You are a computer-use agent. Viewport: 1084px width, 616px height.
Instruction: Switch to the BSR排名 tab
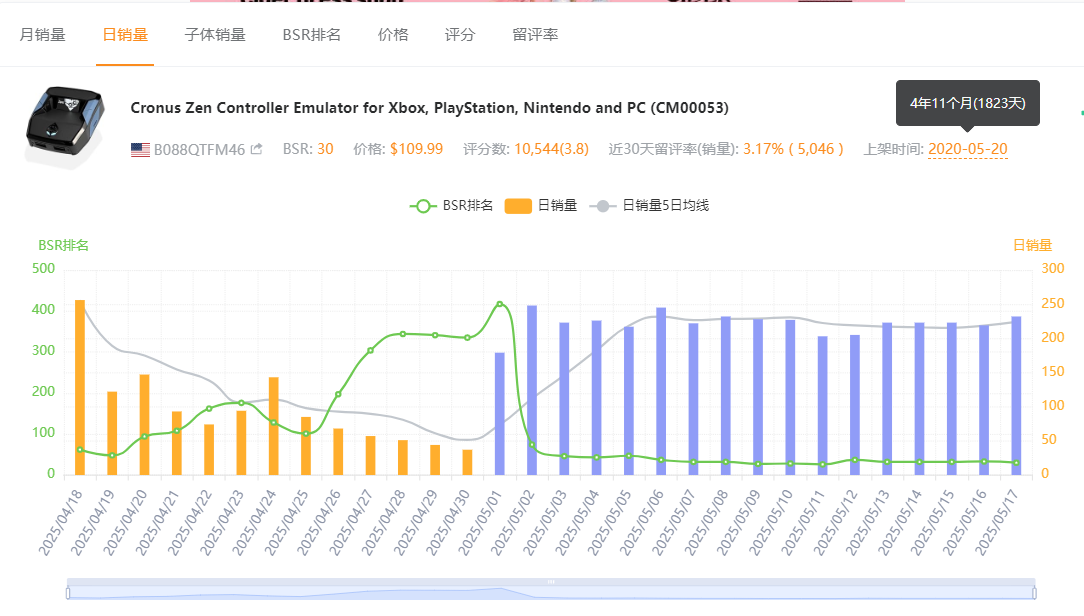(x=312, y=35)
